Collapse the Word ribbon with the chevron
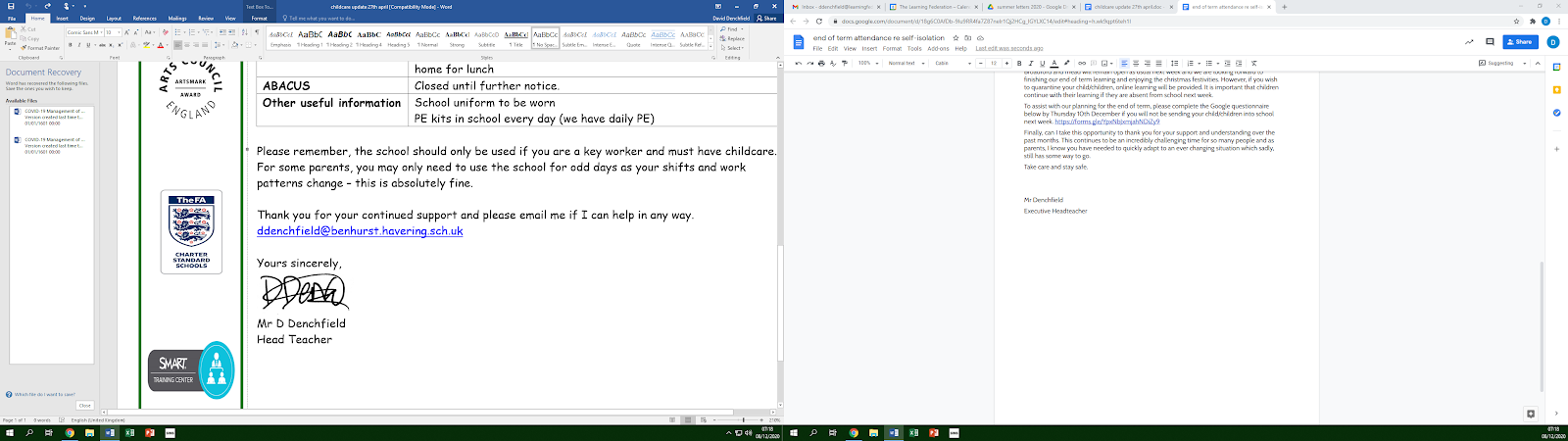 point(777,58)
